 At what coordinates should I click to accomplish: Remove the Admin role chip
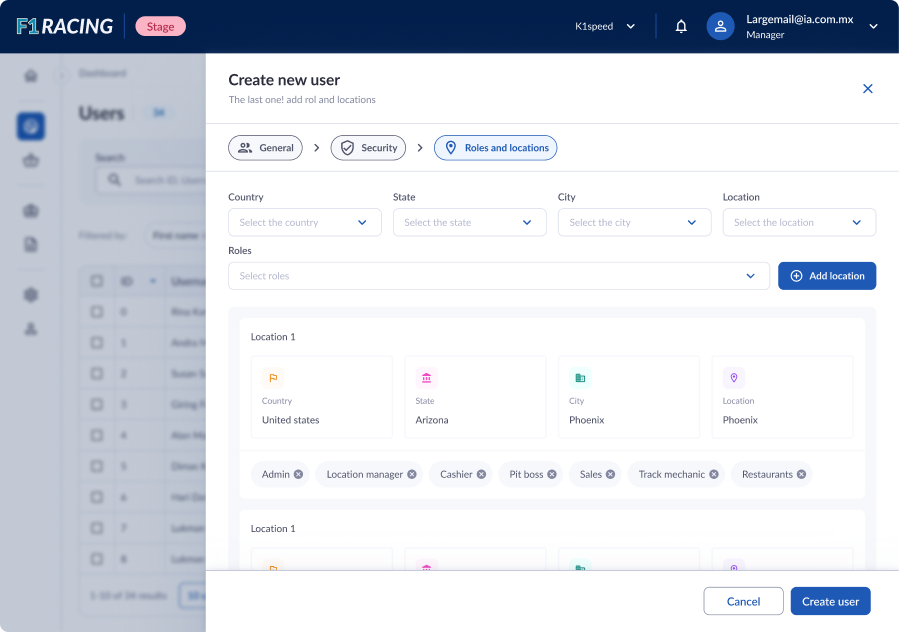[298, 474]
